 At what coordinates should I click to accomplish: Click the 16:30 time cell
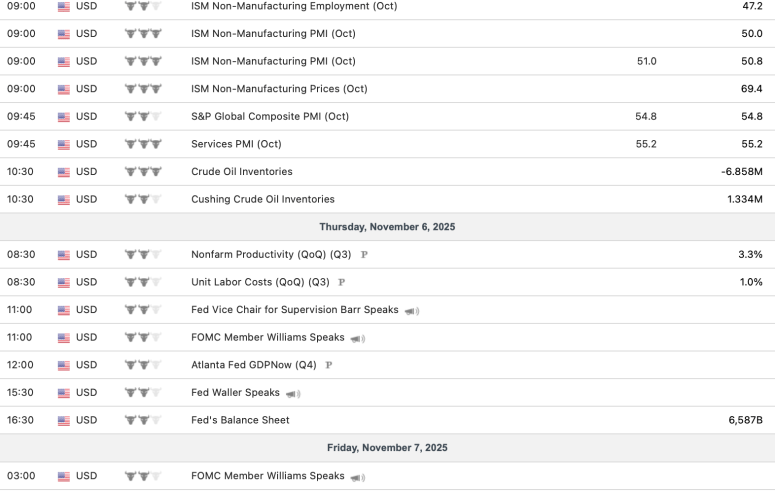(x=20, y=420)
